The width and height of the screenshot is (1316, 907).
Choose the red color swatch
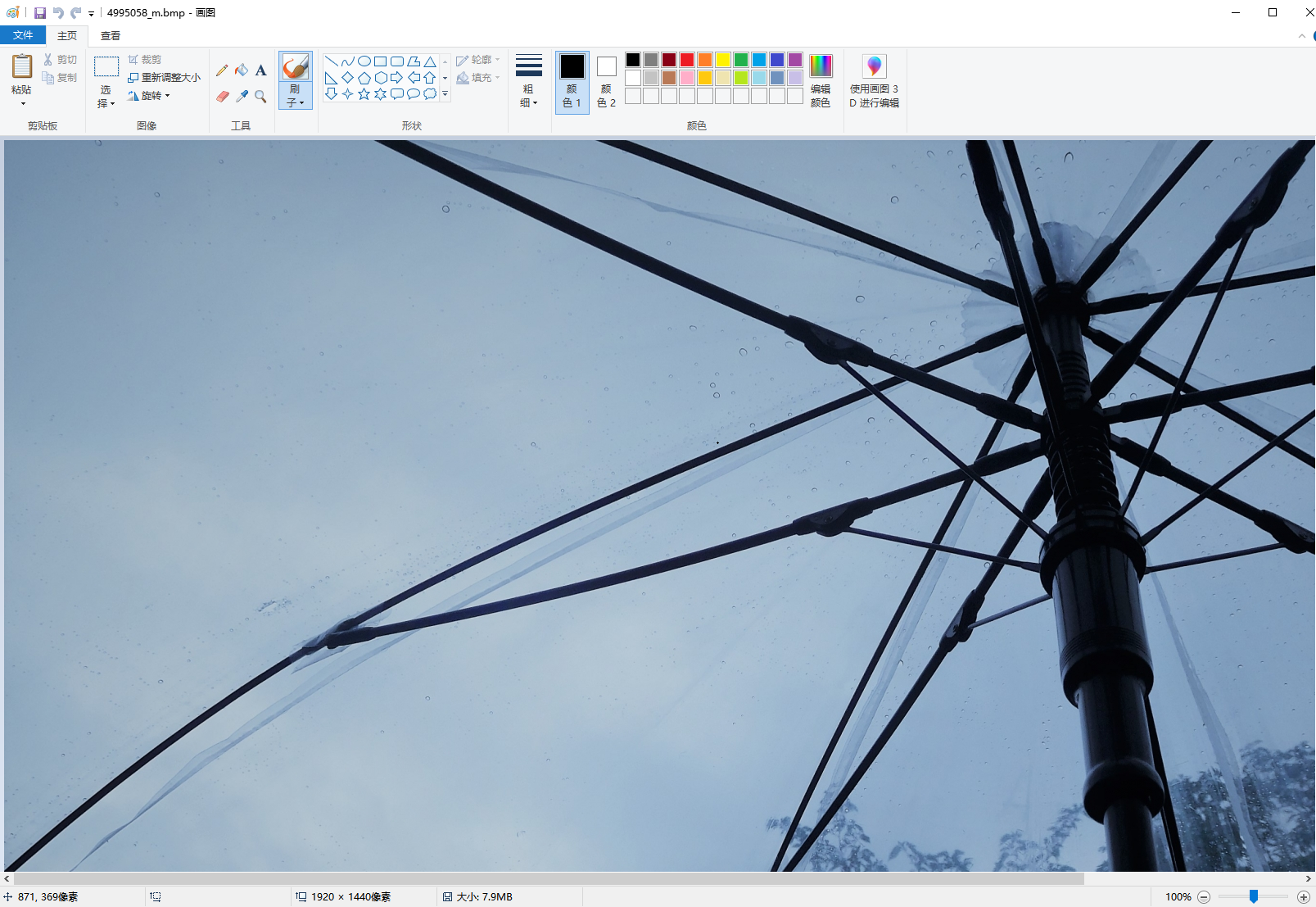point(687,60)
